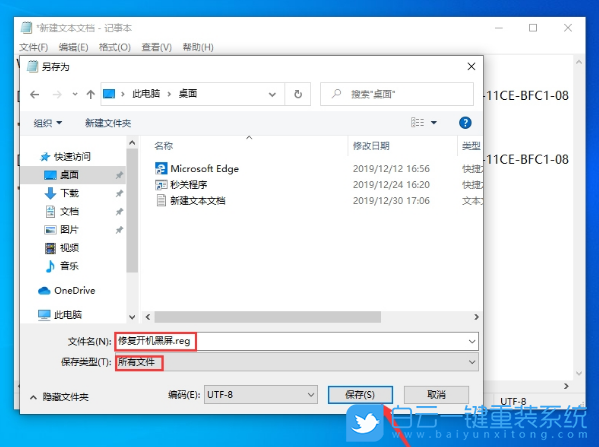Click the pin icon beside 图片
The width and height of the screenshot is (599, 447).
pos(119,230)
